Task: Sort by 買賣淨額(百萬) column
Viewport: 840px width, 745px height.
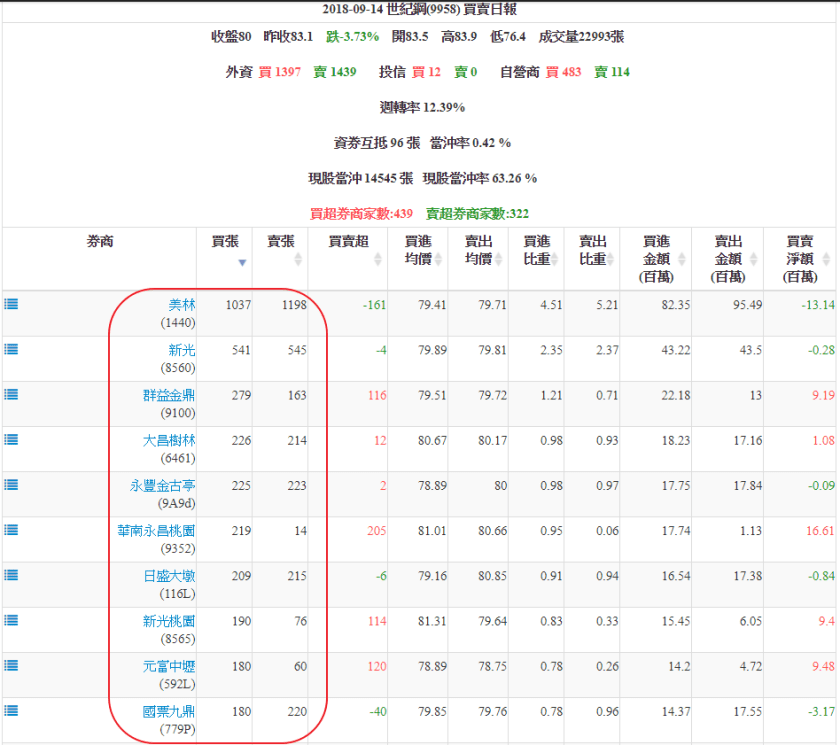Action: click(x=800, y=258)
